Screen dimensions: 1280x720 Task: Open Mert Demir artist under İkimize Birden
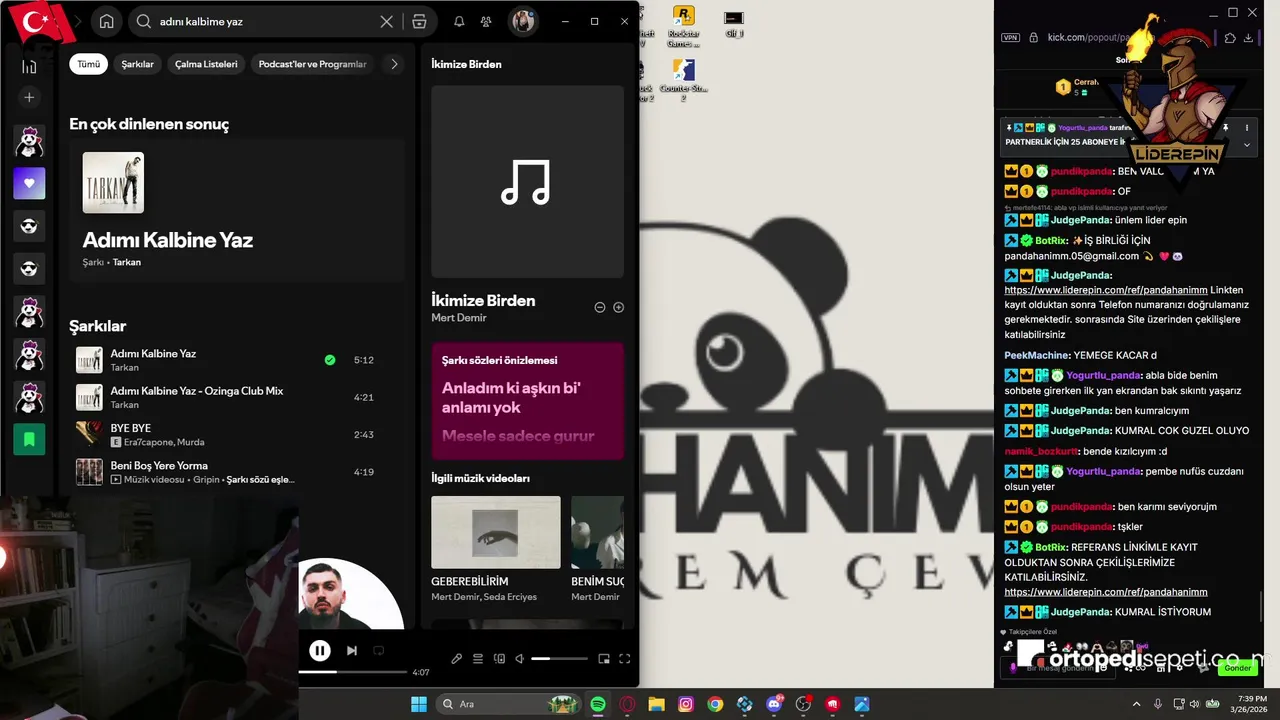coord(459,318)
